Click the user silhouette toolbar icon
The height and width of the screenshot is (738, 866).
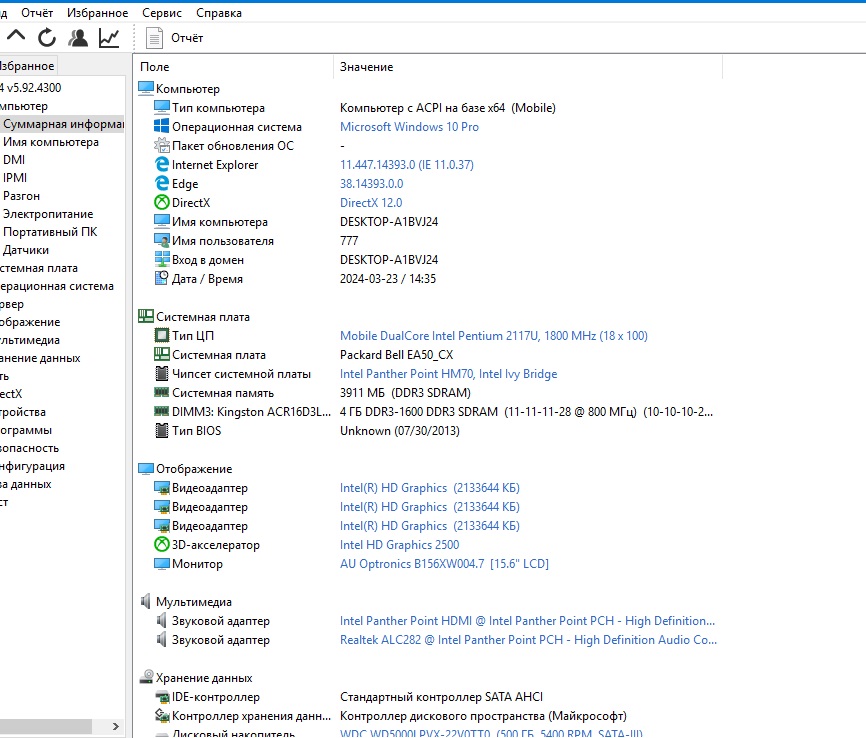(77, 38)
